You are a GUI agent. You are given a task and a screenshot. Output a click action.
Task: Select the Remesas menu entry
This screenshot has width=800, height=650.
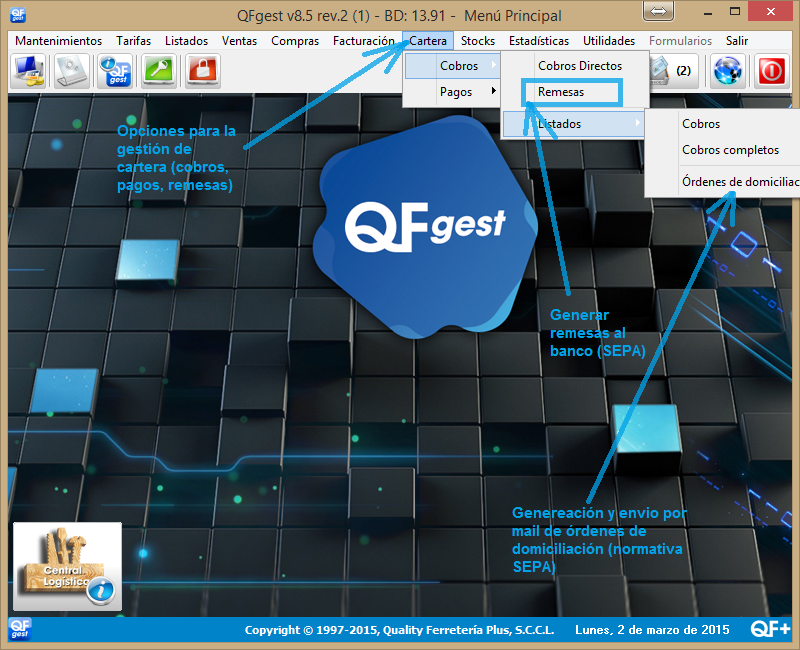[x=575, y=92]
